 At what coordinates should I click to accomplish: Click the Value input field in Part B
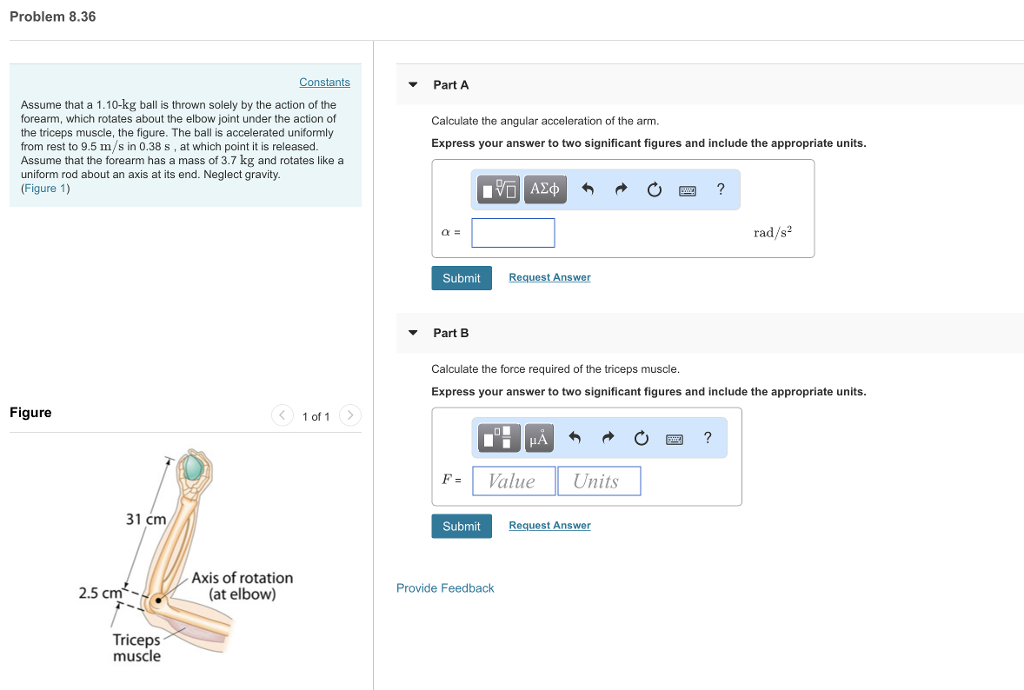click(513, 480)
